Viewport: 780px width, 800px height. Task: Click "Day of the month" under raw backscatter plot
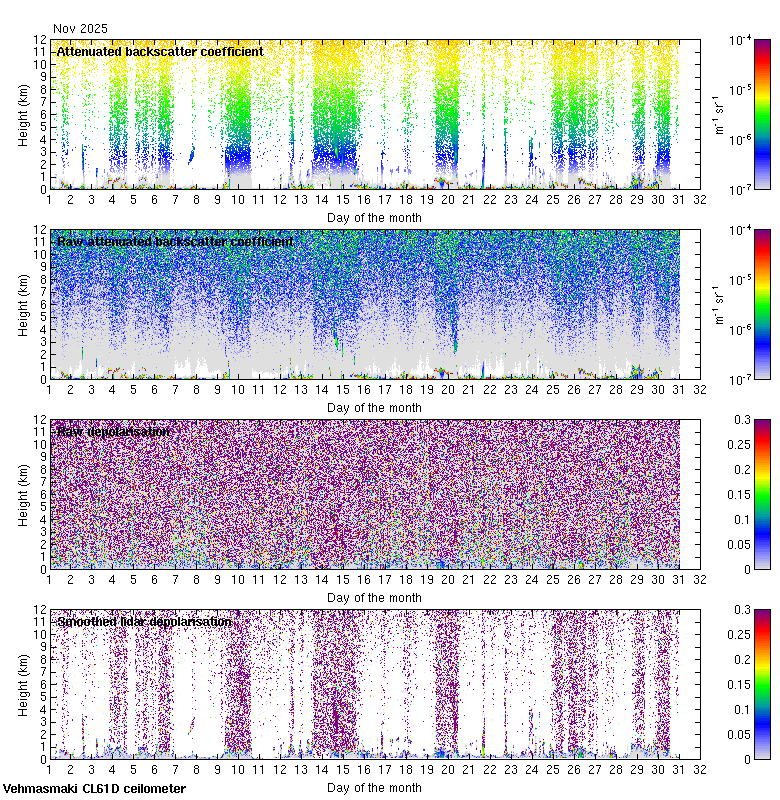(374, 408)
